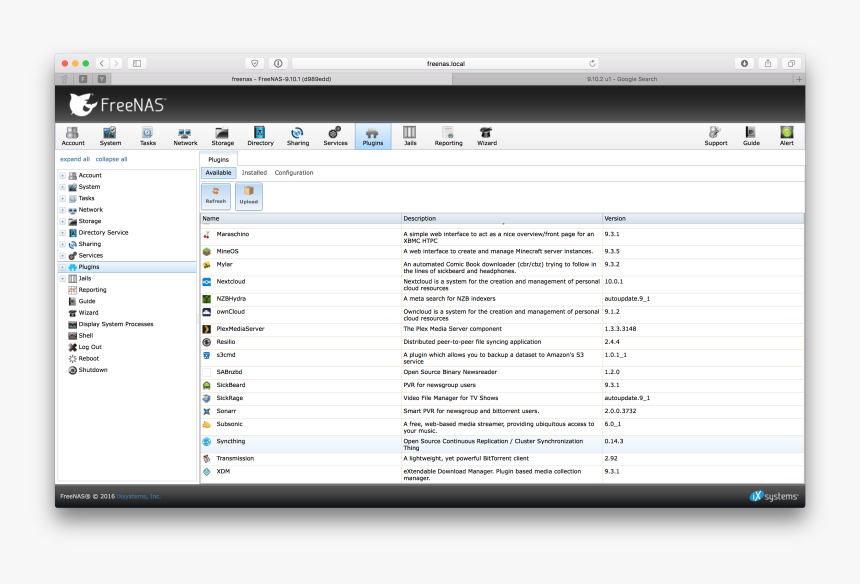Open the Storage section from the toolbar
This screenshot has height=584, width=860.
(222, 135)
